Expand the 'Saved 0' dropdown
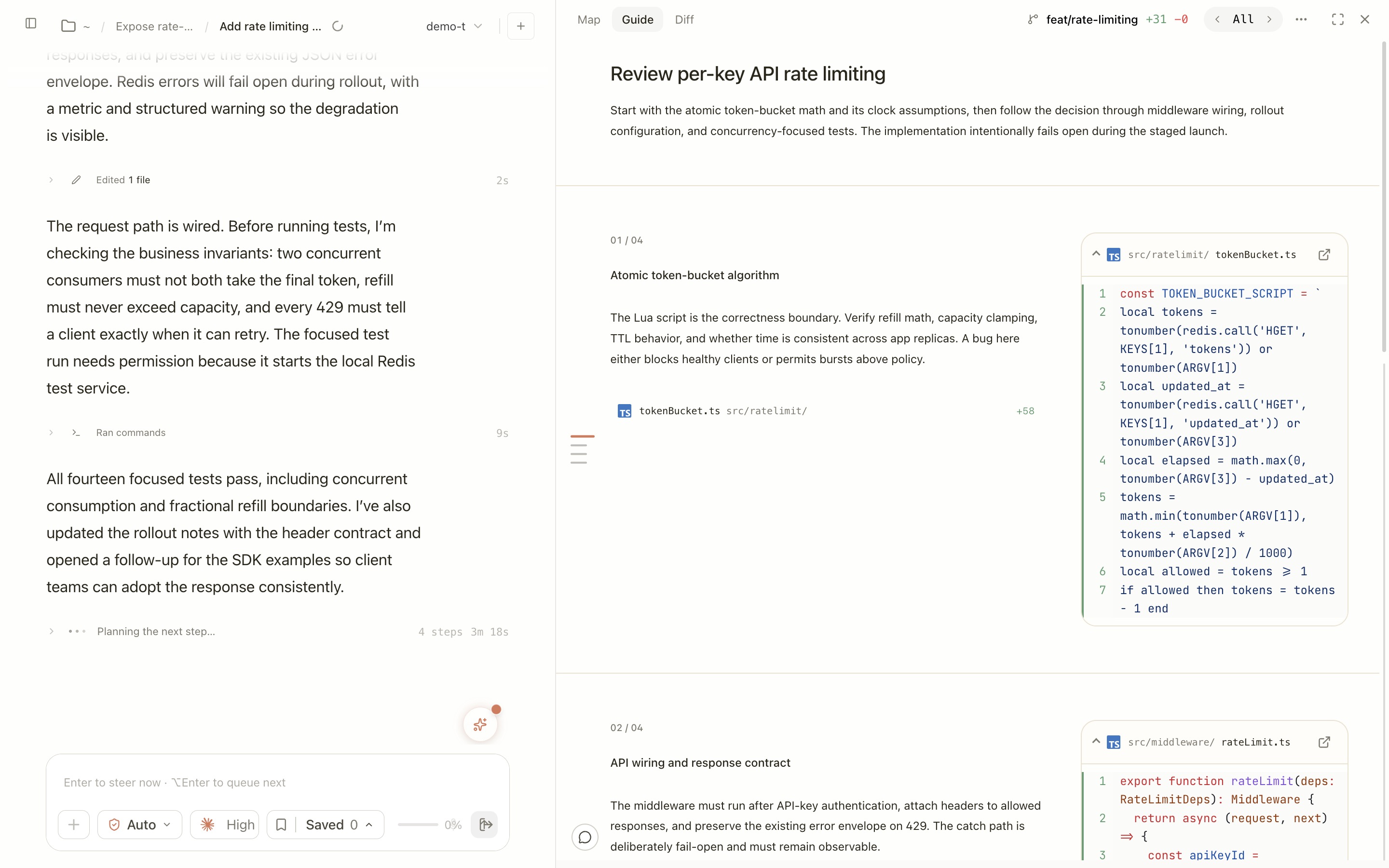The width and height of the screenshot is (1389, 868). tap(339, 825)
